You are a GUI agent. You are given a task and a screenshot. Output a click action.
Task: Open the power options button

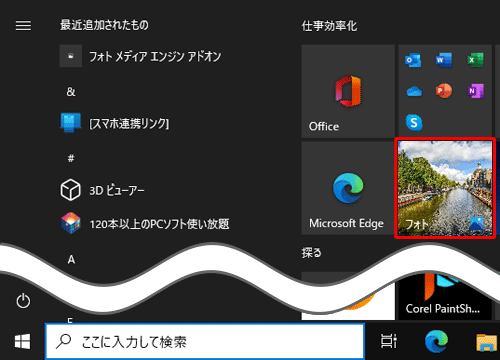(x=23, y=301)
